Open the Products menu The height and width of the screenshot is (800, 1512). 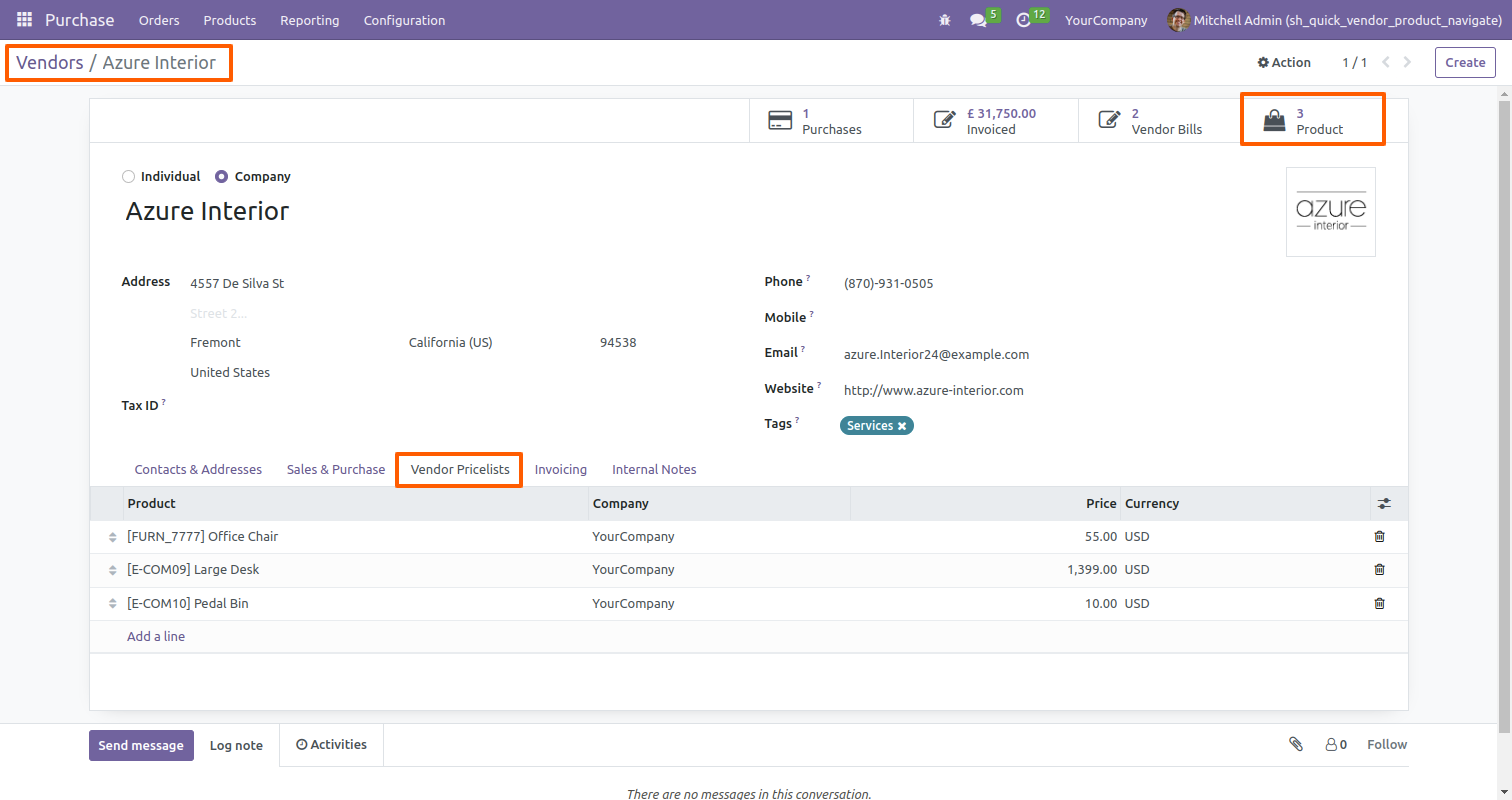click(x=230, y=20)
